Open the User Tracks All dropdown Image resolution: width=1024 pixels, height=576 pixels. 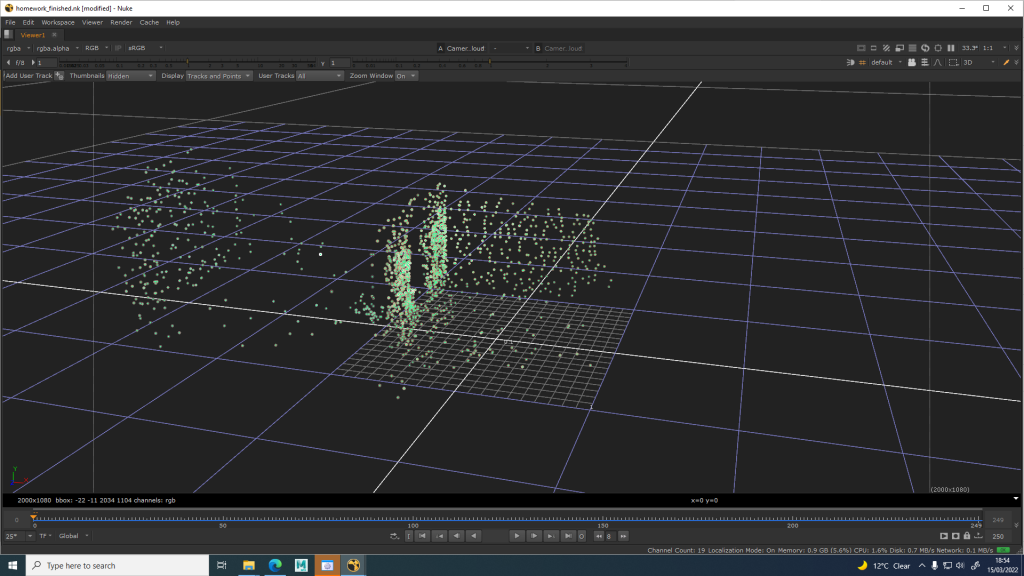tap(319, 76)
